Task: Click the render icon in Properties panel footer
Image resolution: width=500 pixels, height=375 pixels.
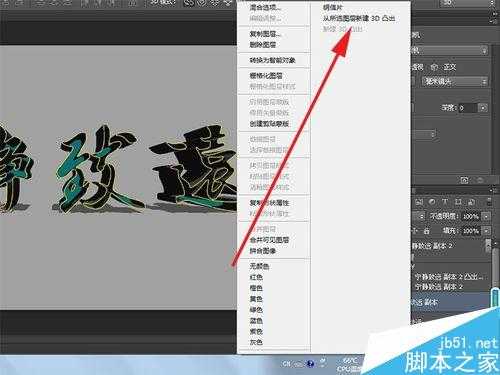Action: pyautogui.click(x=464, y=180)
